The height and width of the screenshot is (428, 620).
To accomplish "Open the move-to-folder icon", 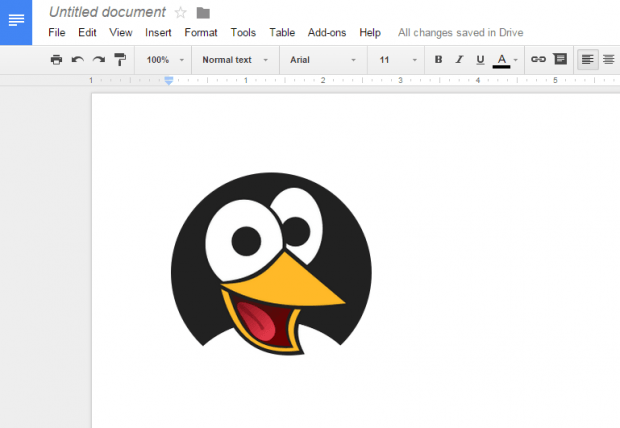I will [203, 13].
